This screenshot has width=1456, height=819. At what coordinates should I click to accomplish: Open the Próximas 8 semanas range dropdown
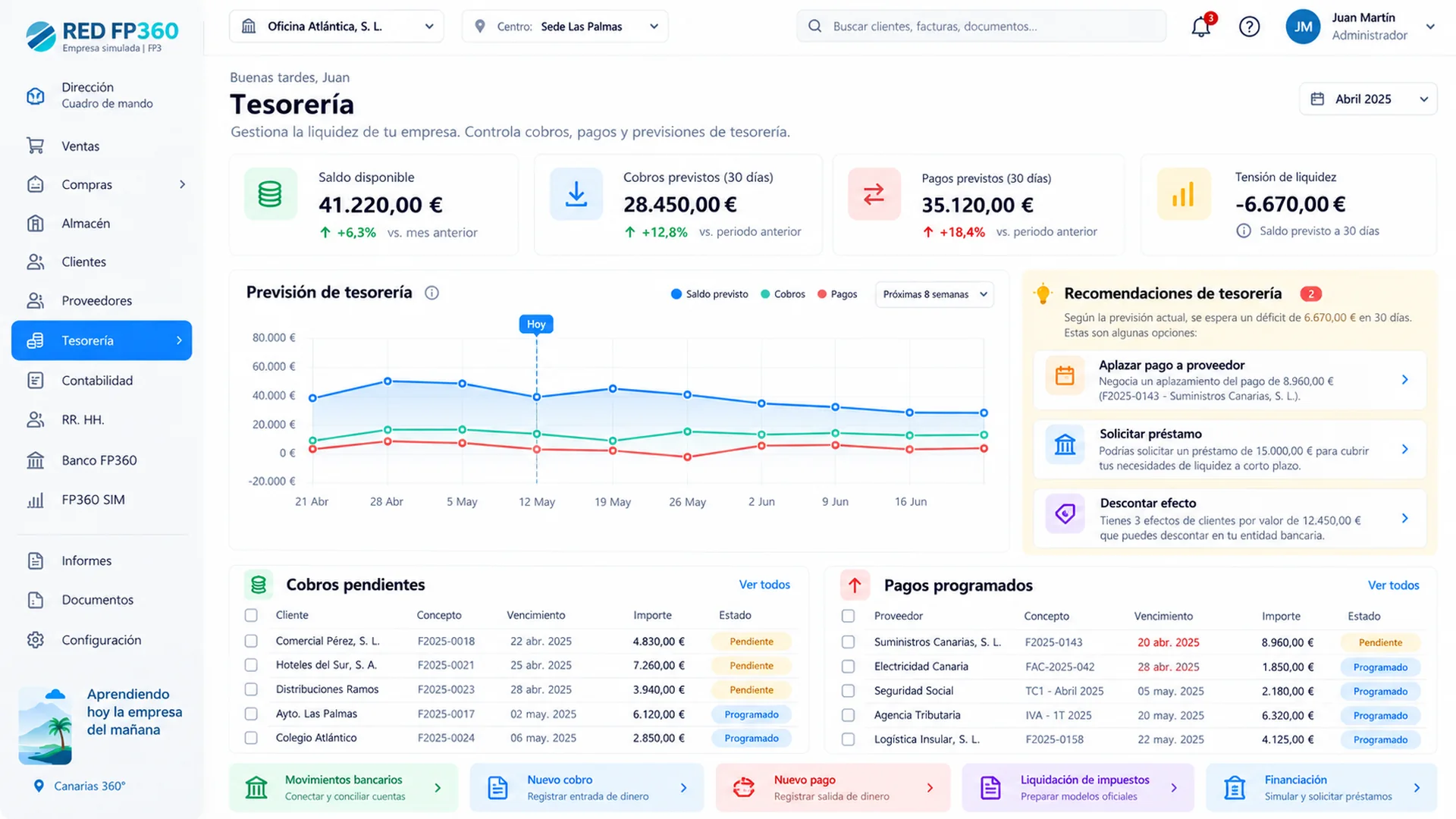point(934,294)
